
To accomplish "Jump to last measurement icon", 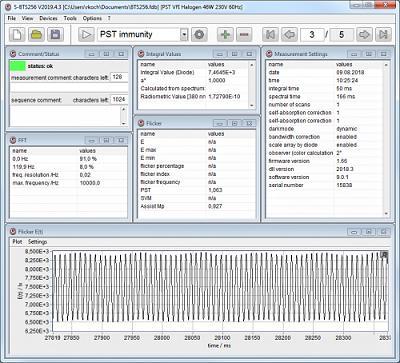I will pos(383,34).
